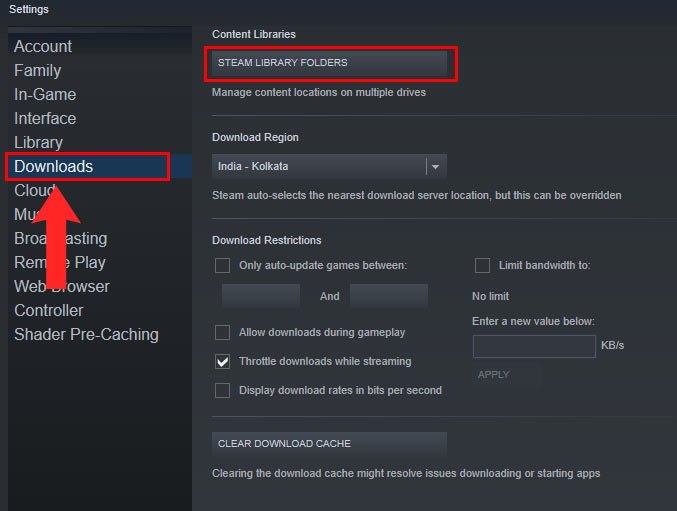Open Remote Play settings
The image size is (677, 511).
click(x=60, y=262)
